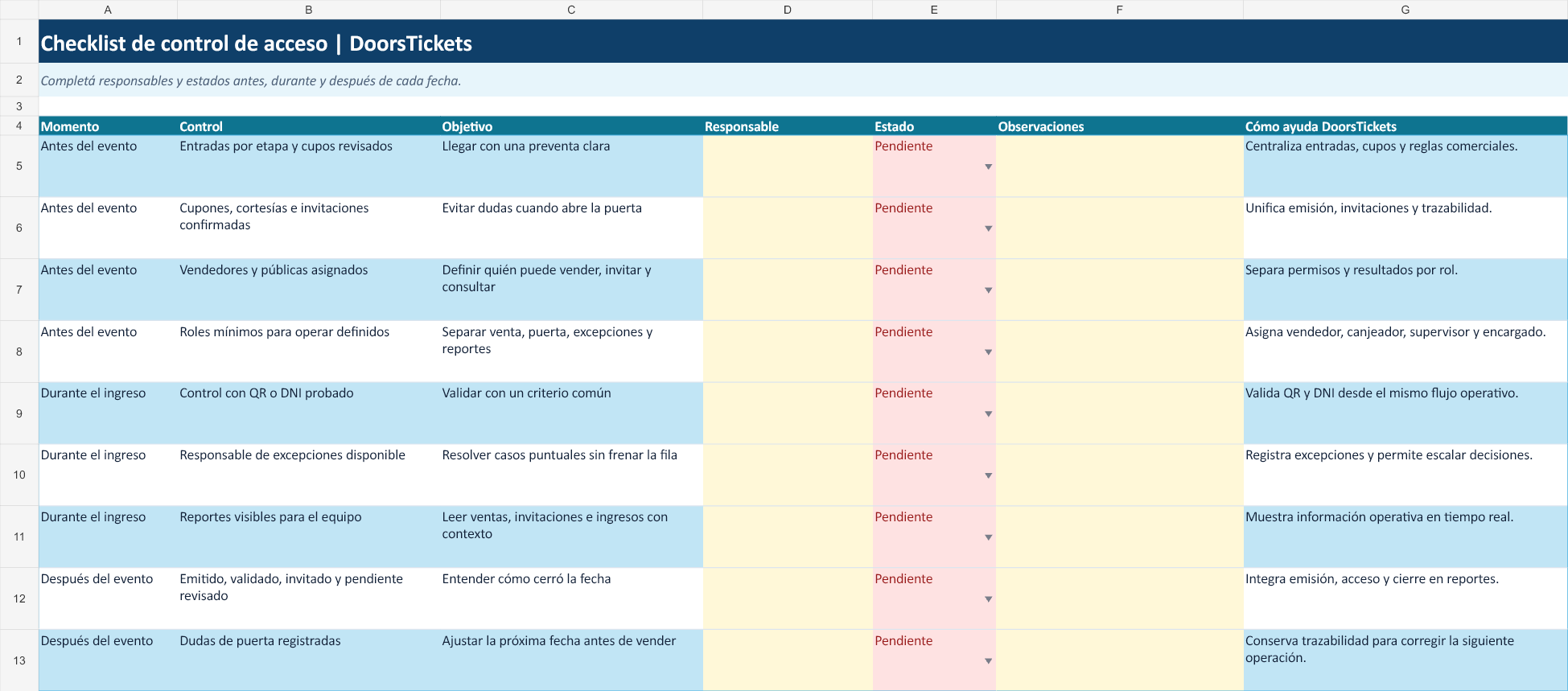Select column E header
1568x691 pixels.
pyautogui.click(x=934, y=10)
